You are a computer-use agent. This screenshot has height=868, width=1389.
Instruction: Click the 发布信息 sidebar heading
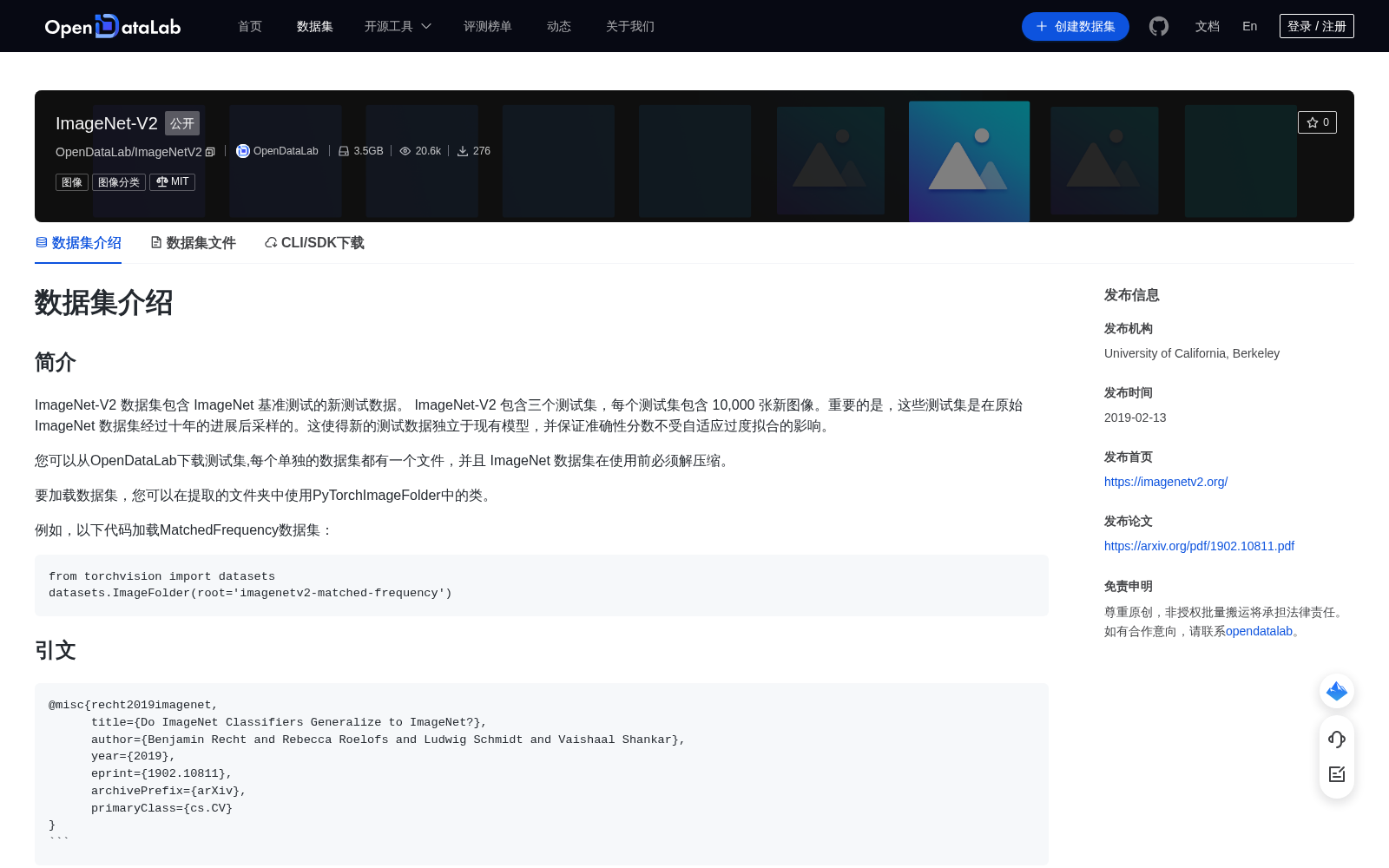[1132, 295]
